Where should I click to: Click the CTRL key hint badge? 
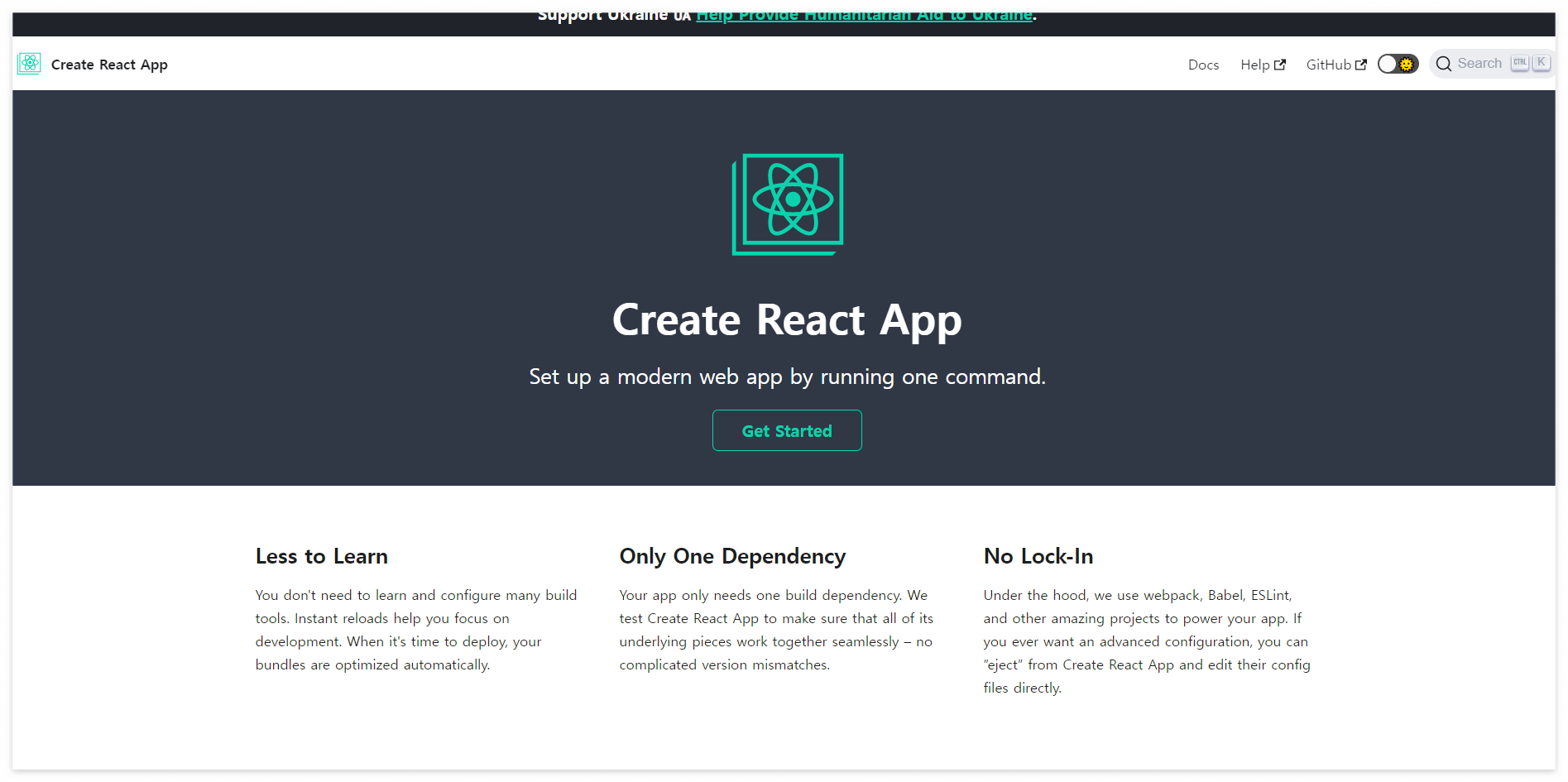pyautogui.click(x=1520, y=63)
